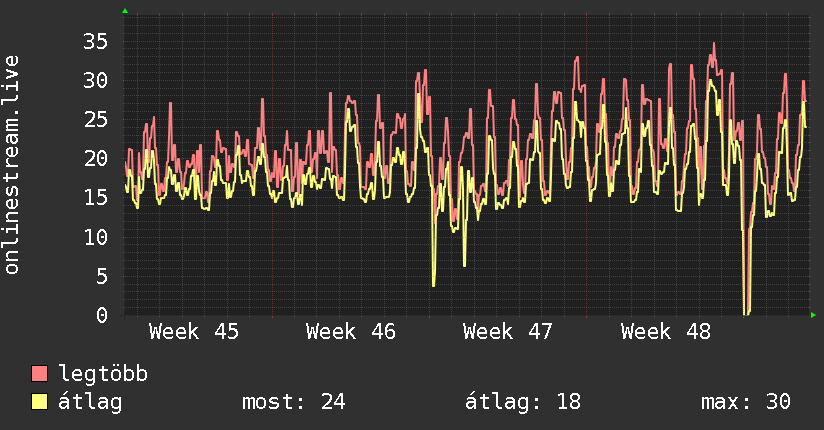Click the Week 46 axis label
Screen dimensions: 824x430
pyautogui.click(x=351, y=332)
